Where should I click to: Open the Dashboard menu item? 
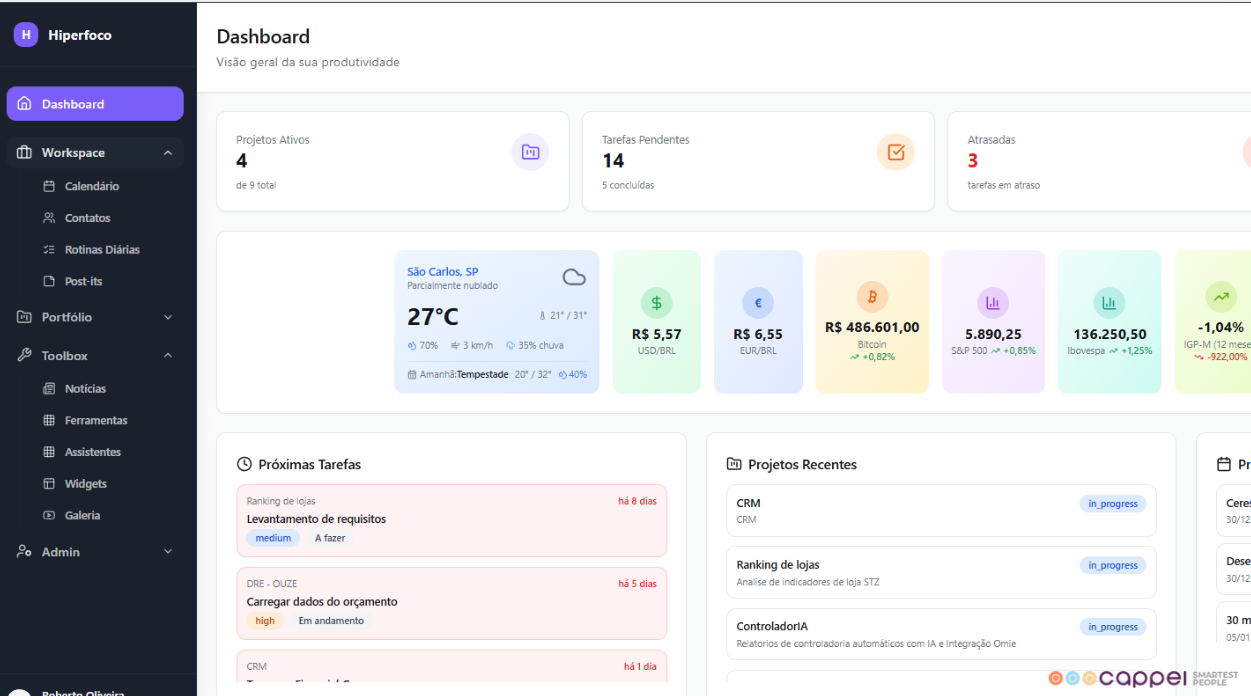(x=95, y=104)
